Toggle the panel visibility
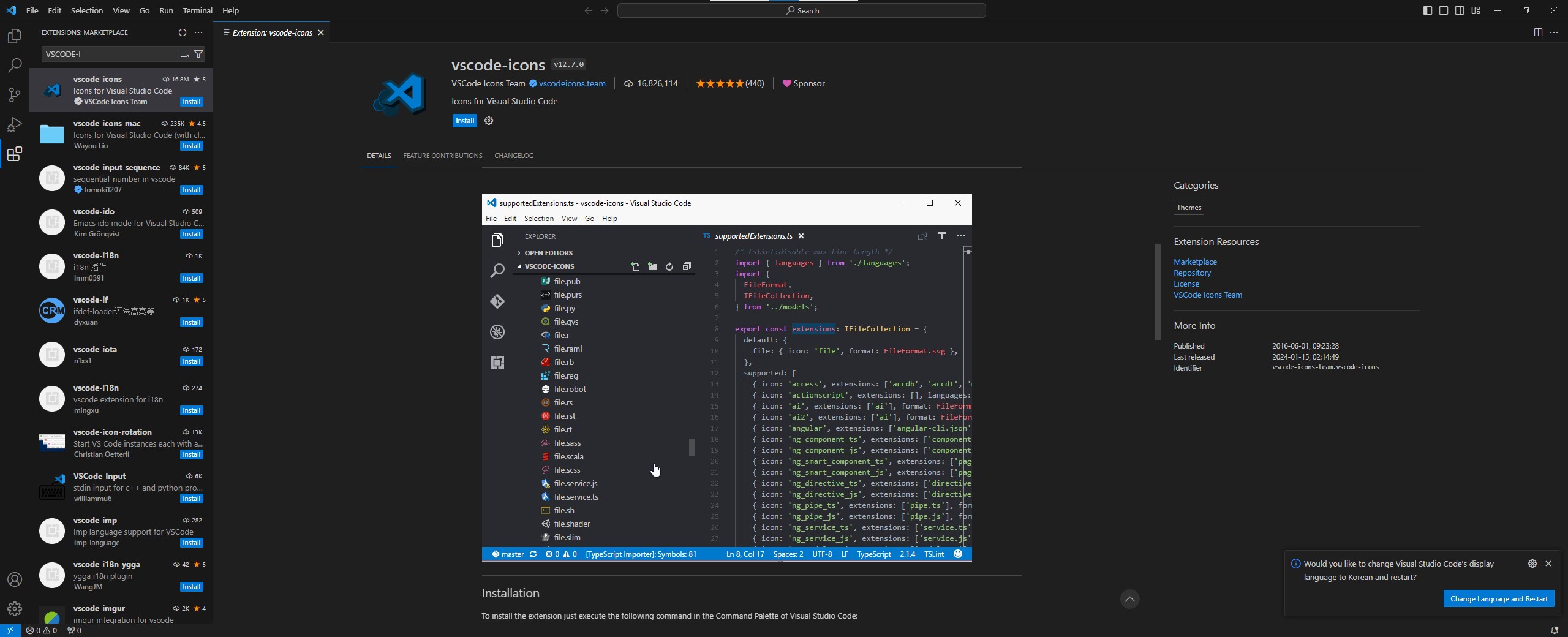Image resolution: width=1568 pixels, height=637 pixels. tap(1443, 10)
